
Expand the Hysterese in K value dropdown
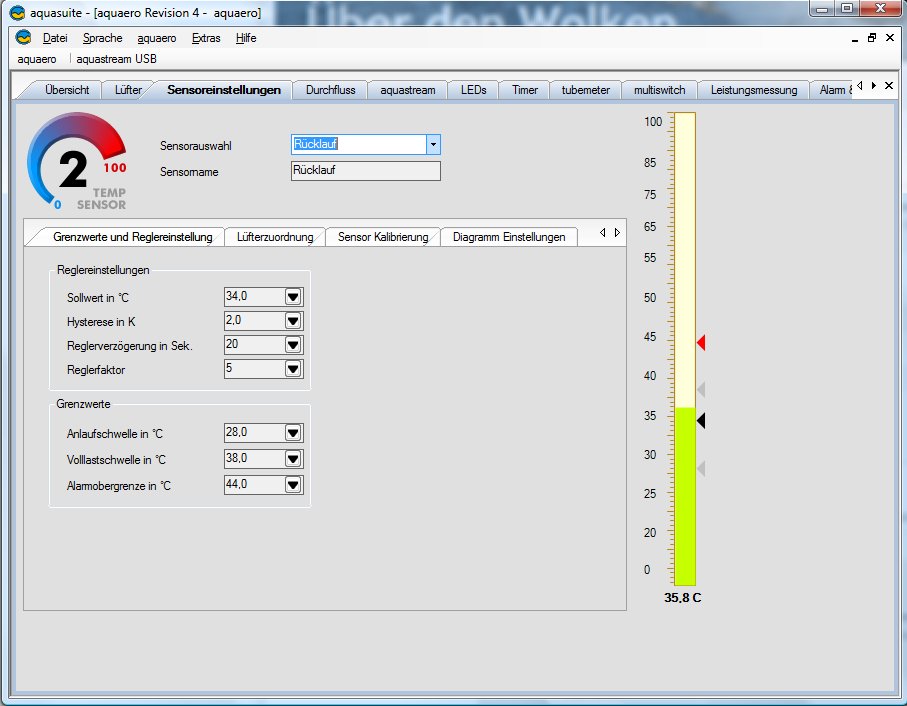pyautogui.click(x=293, y=321)
